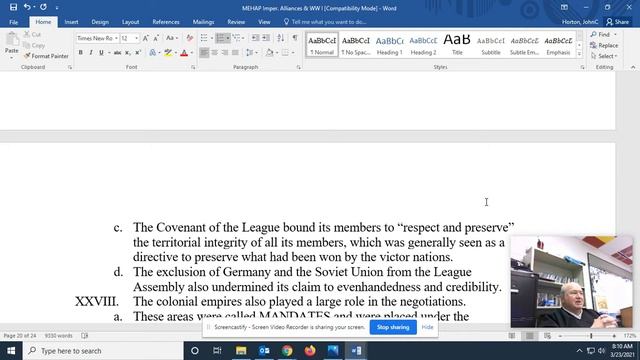Switch to the Layout tab
Viewport: 640px width, 360px height.
coord(130,22)
